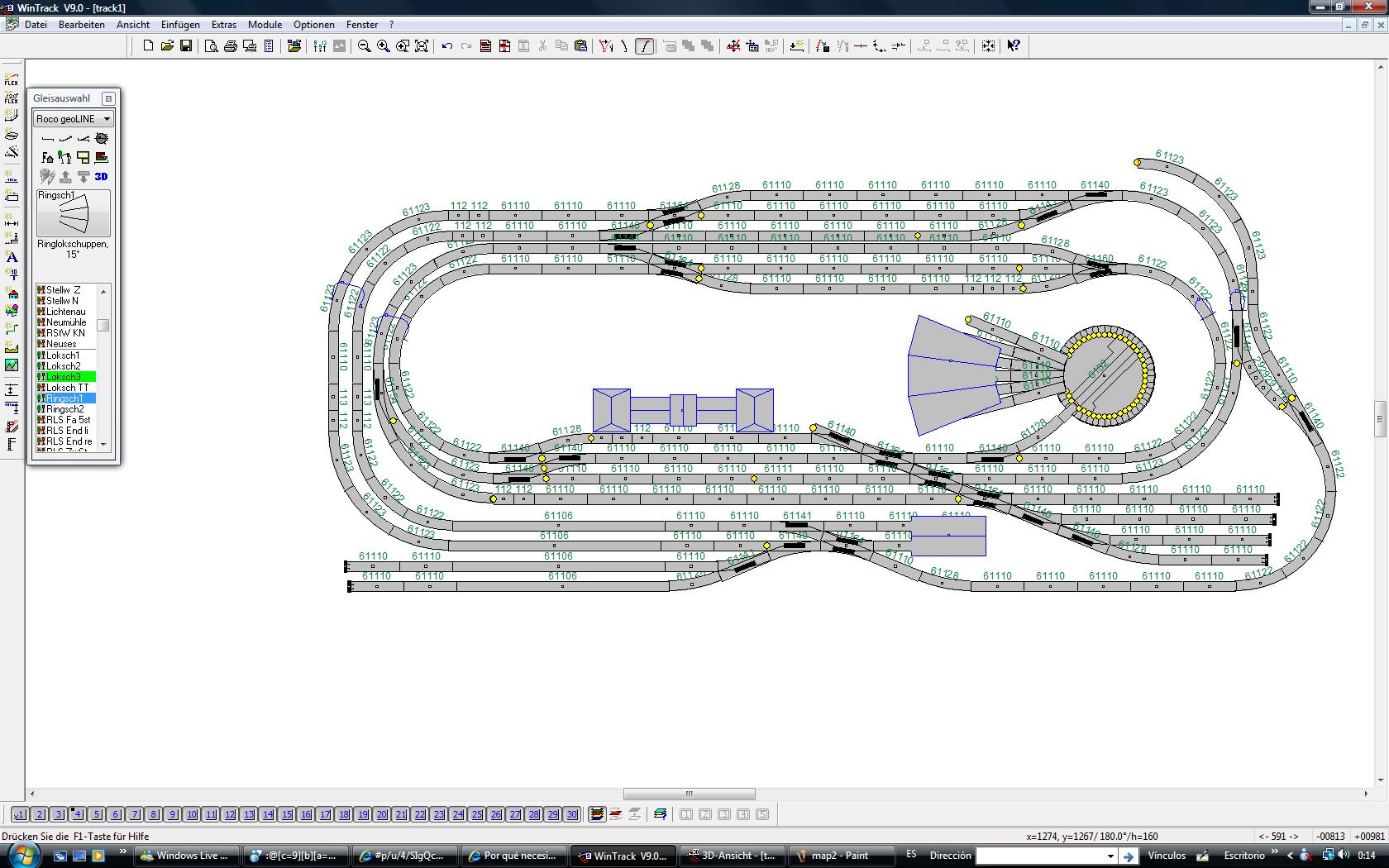Open the Ansicht menu
Viewport: 1389px width, 868px height.
pos(133,24)
